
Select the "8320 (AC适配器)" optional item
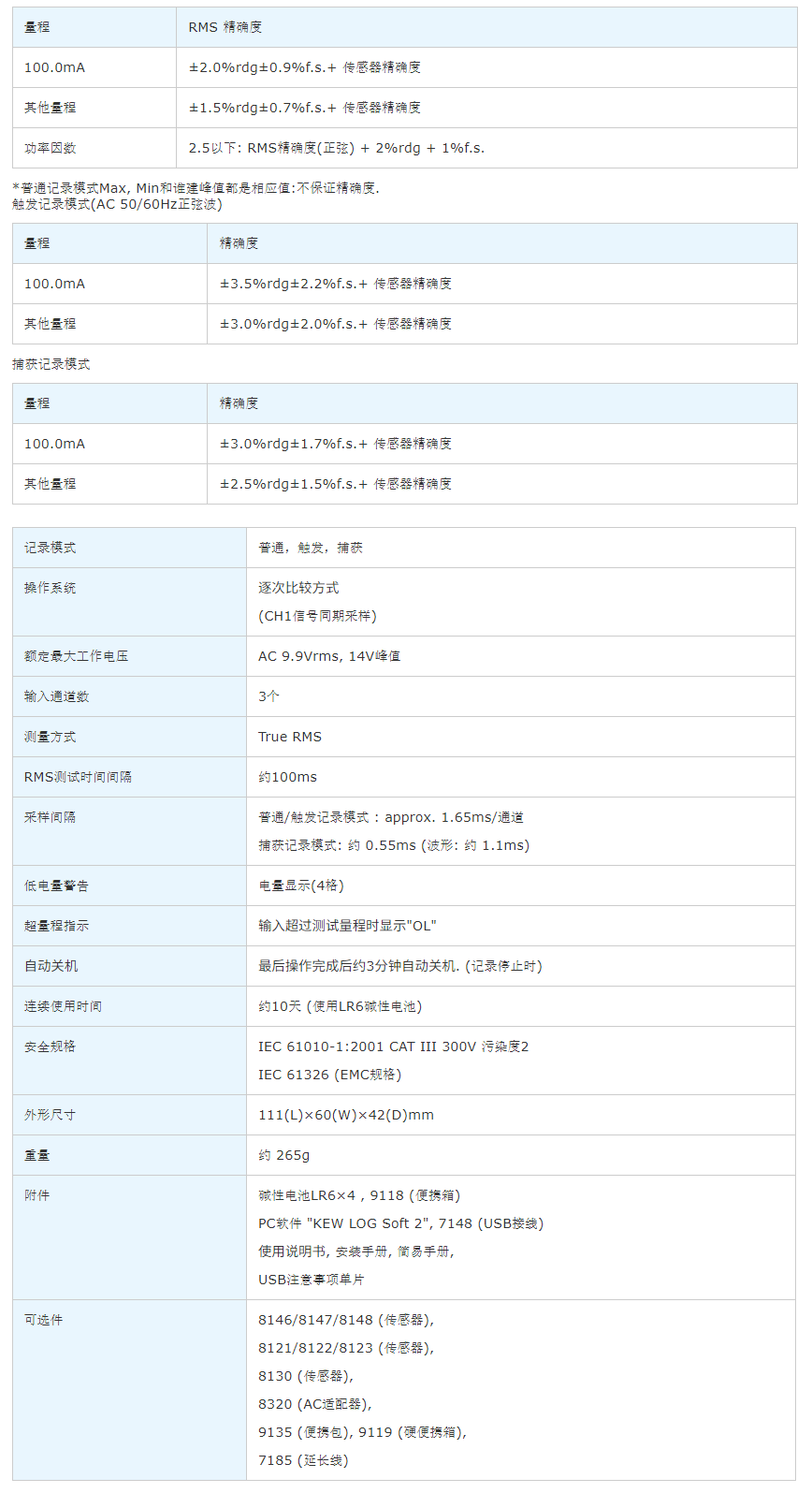tap(314, 1404)
